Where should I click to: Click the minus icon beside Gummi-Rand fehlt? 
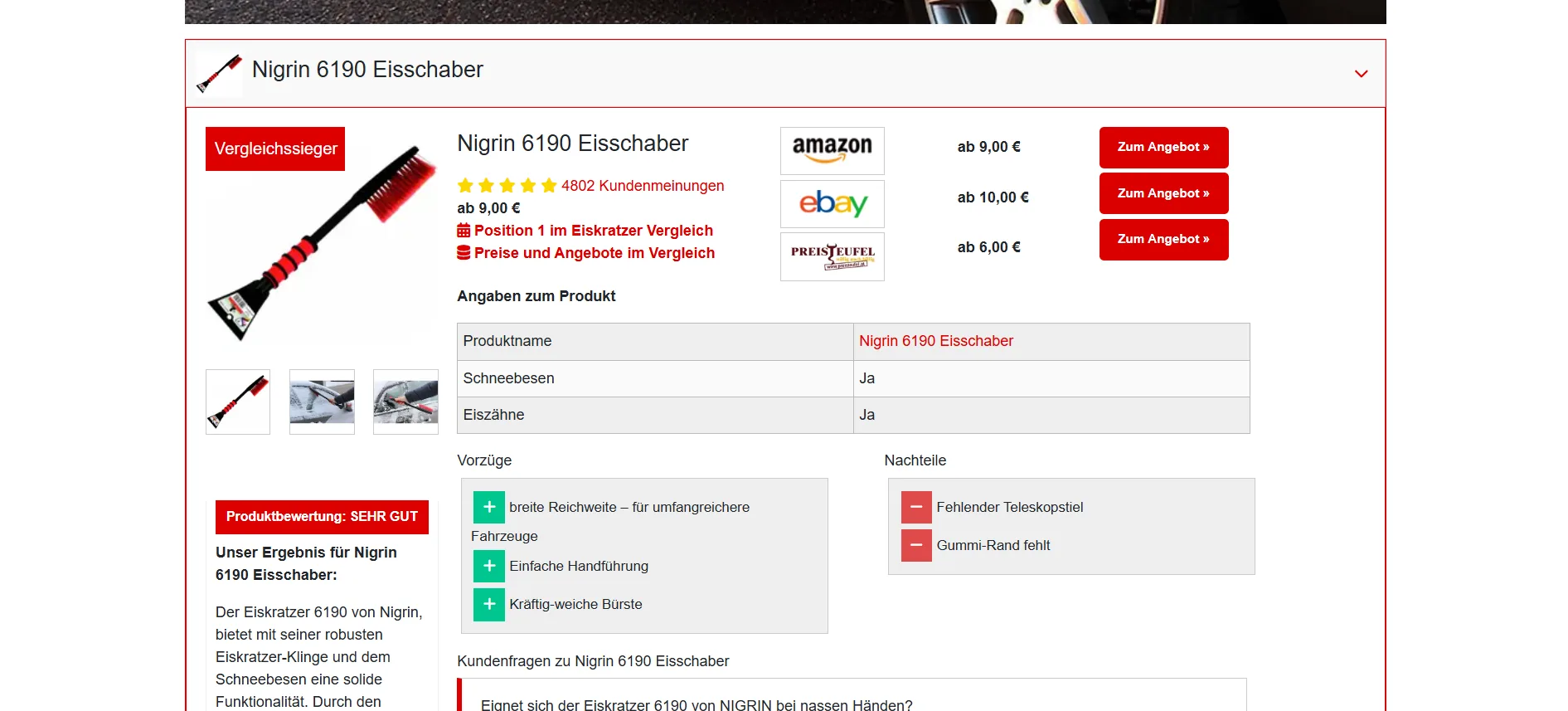(x=916, y=545)
